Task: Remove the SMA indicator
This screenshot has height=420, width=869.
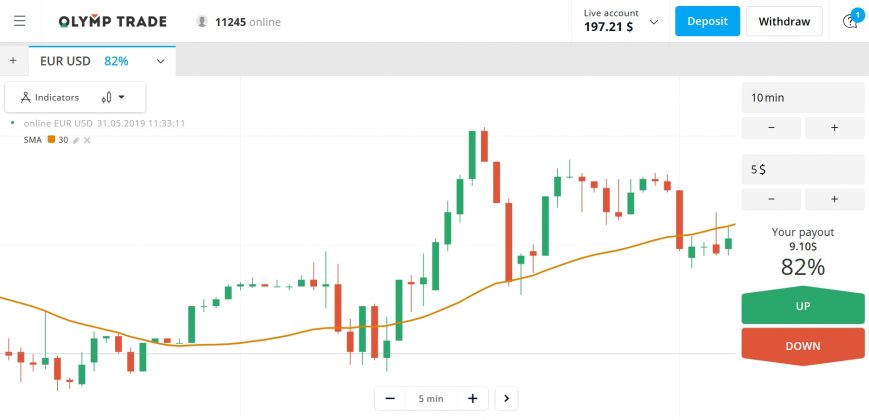Action: pos(87,140)
